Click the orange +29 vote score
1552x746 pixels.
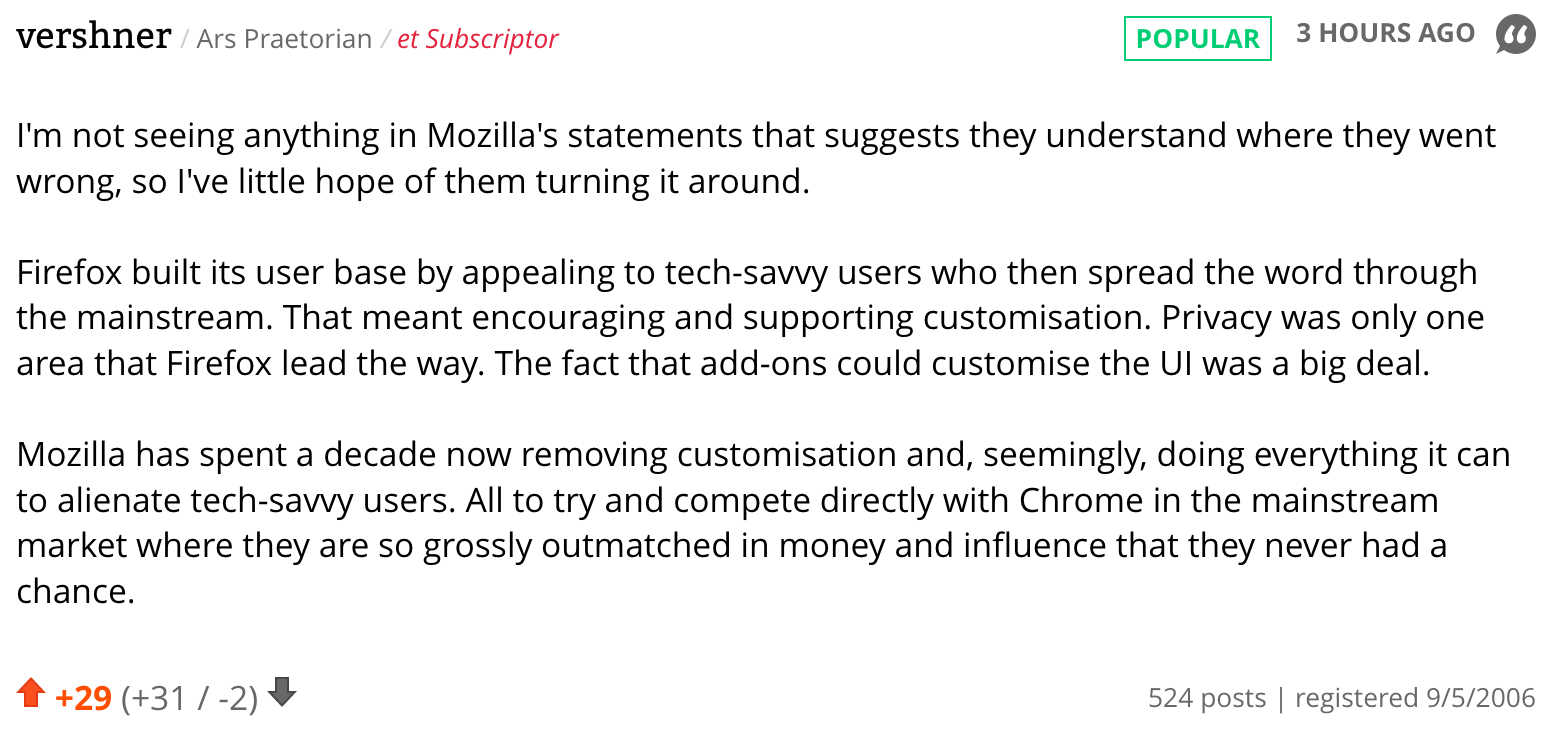[84, 698]
